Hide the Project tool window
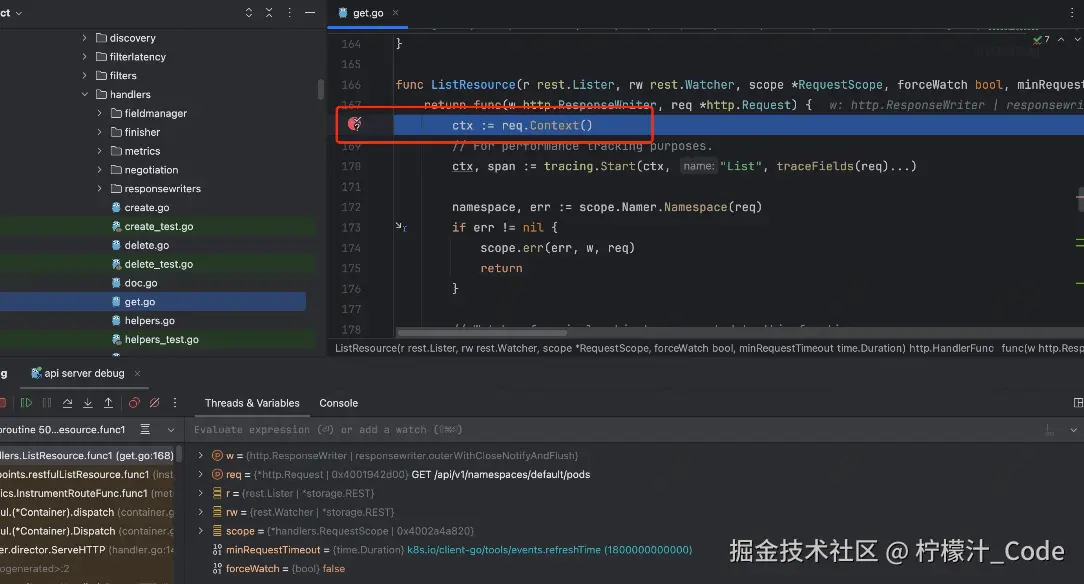Image resolution: width=1084 pixels, height=584 pixels. click(310, 12)
